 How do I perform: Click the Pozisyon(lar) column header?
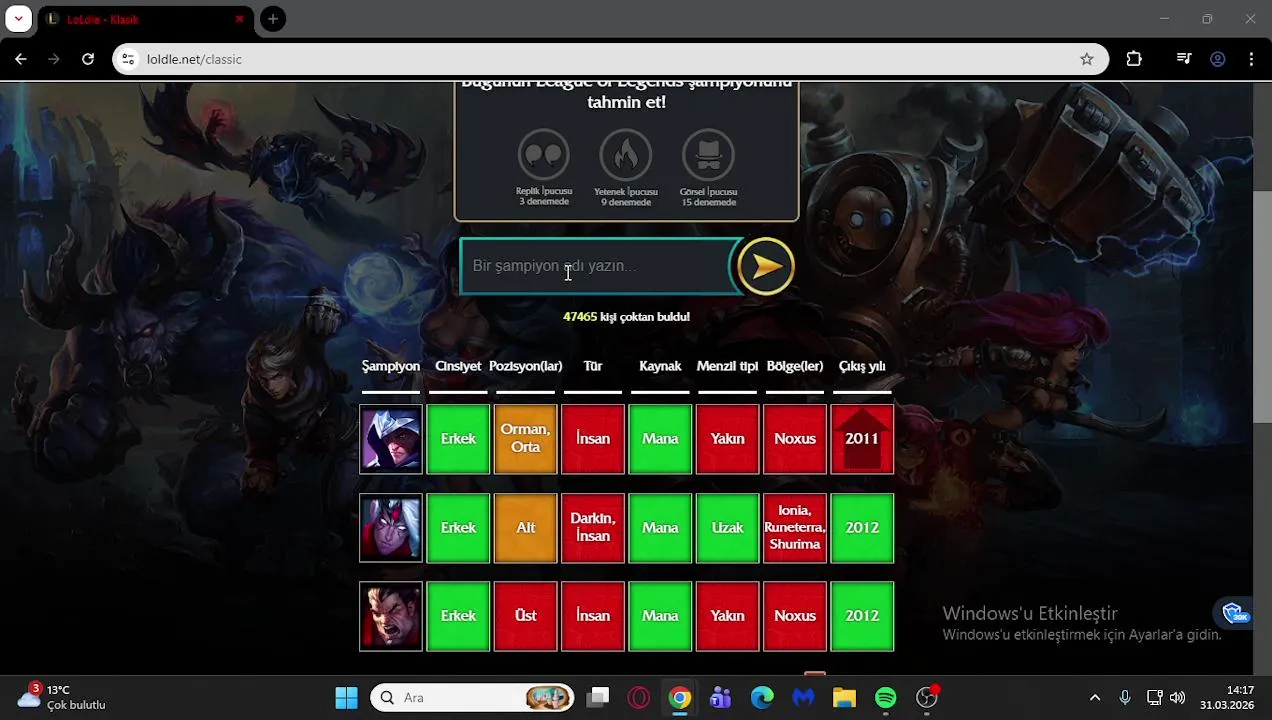pyautogui.click(x=525, y=366)
